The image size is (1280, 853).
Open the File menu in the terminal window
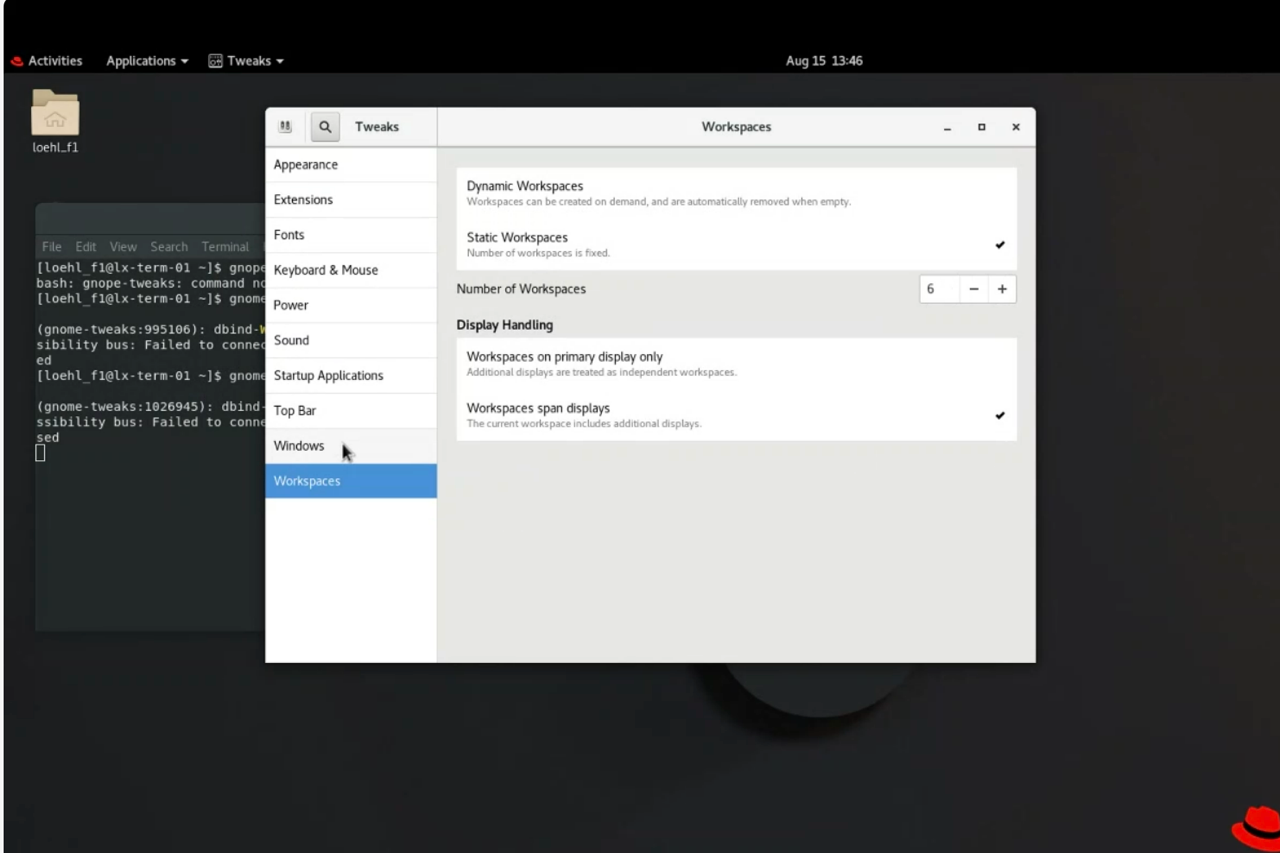(x=52, y=247)
